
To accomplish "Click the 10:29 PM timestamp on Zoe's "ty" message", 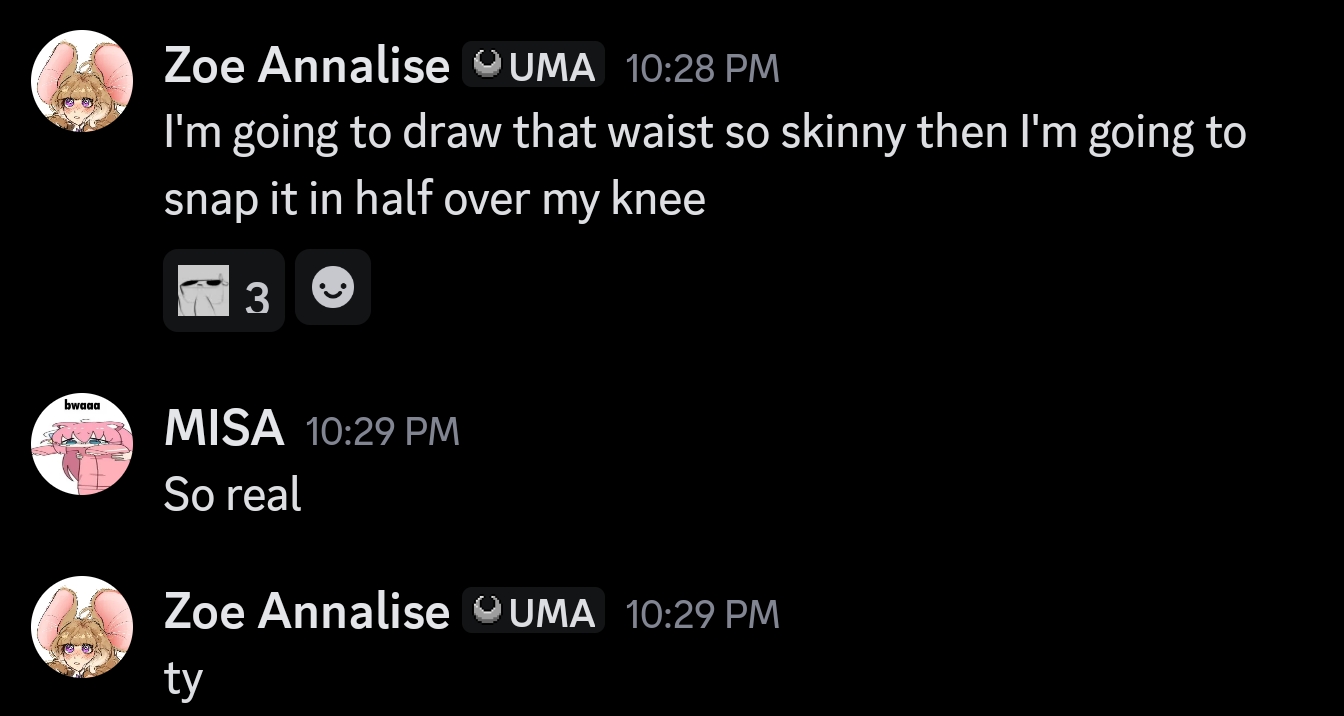I will click(701, 613).
